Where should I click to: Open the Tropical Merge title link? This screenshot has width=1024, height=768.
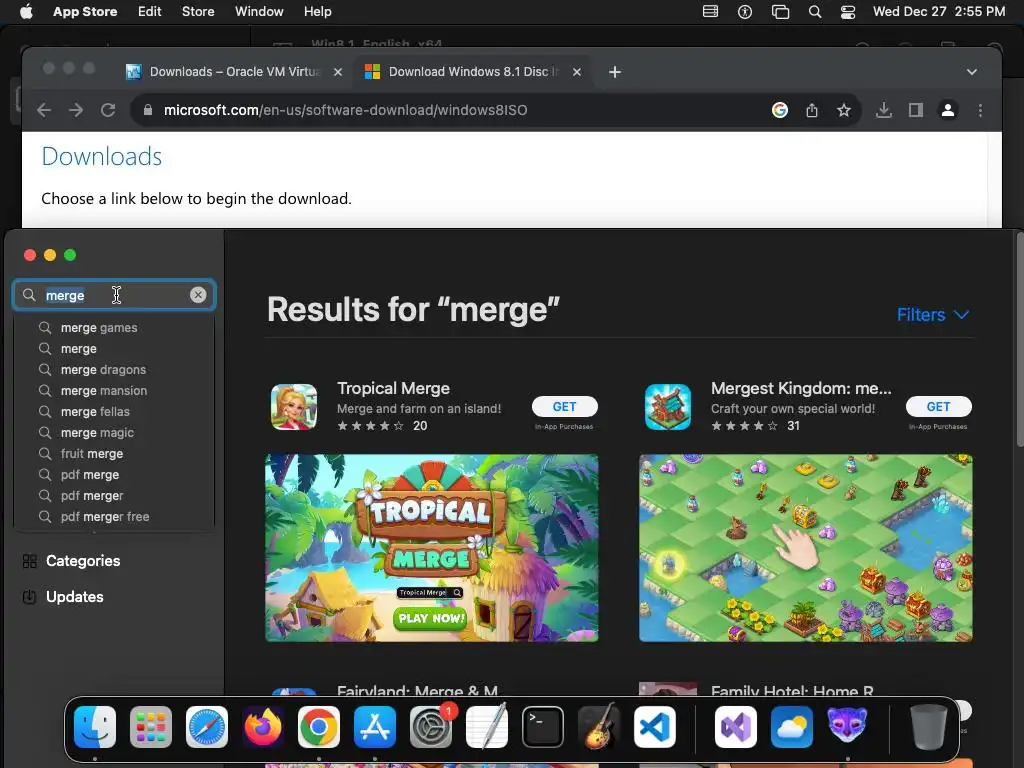393,389
